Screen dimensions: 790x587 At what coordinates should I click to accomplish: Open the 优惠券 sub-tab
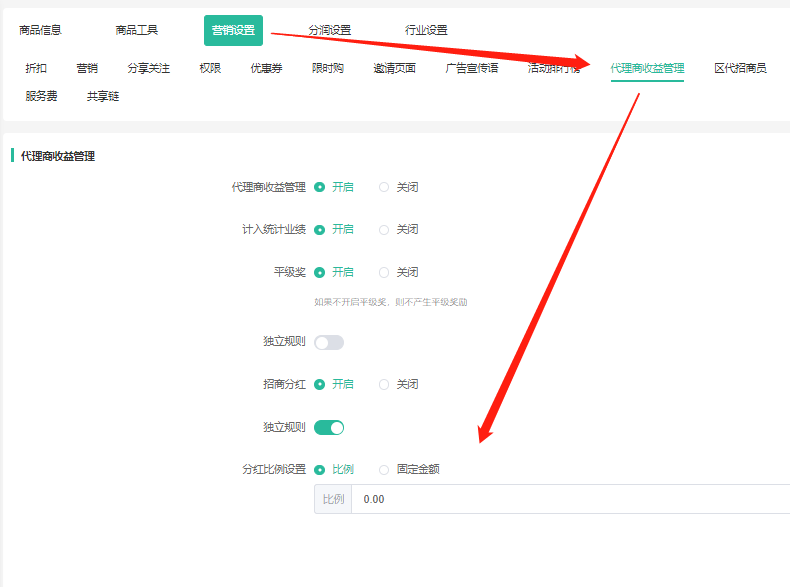tap(266, 68)
